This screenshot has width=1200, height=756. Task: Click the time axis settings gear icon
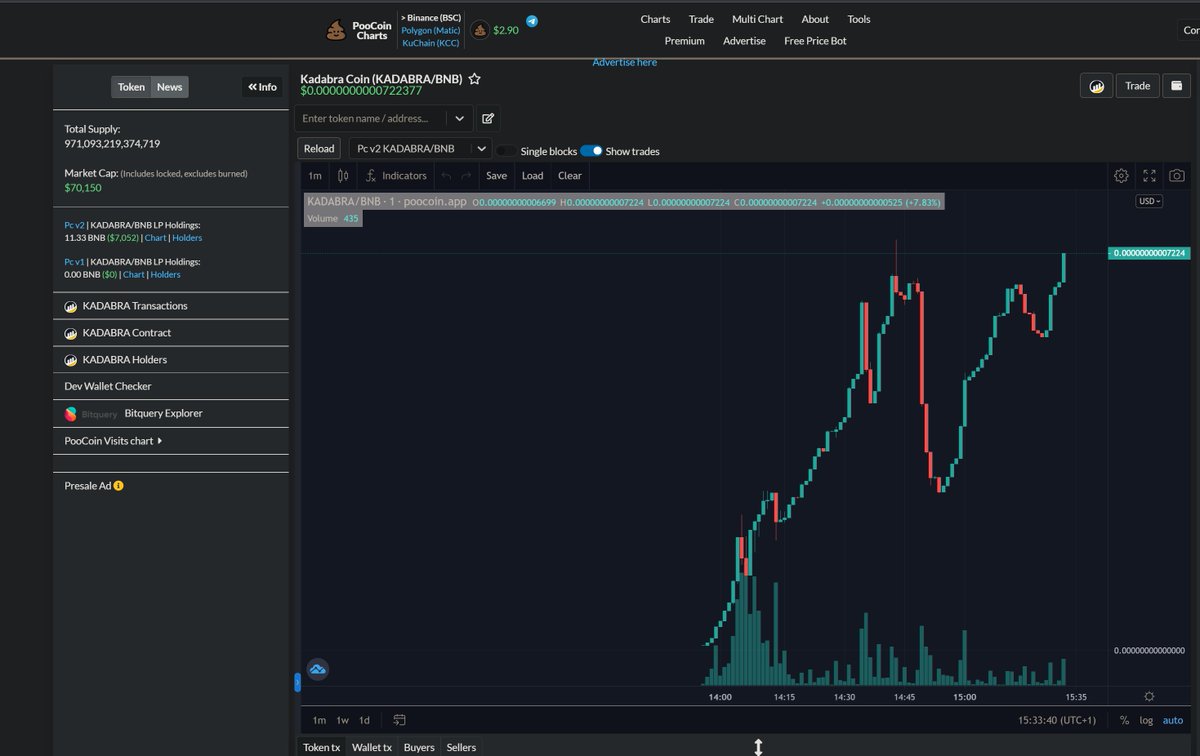[x=1149, y=696]
